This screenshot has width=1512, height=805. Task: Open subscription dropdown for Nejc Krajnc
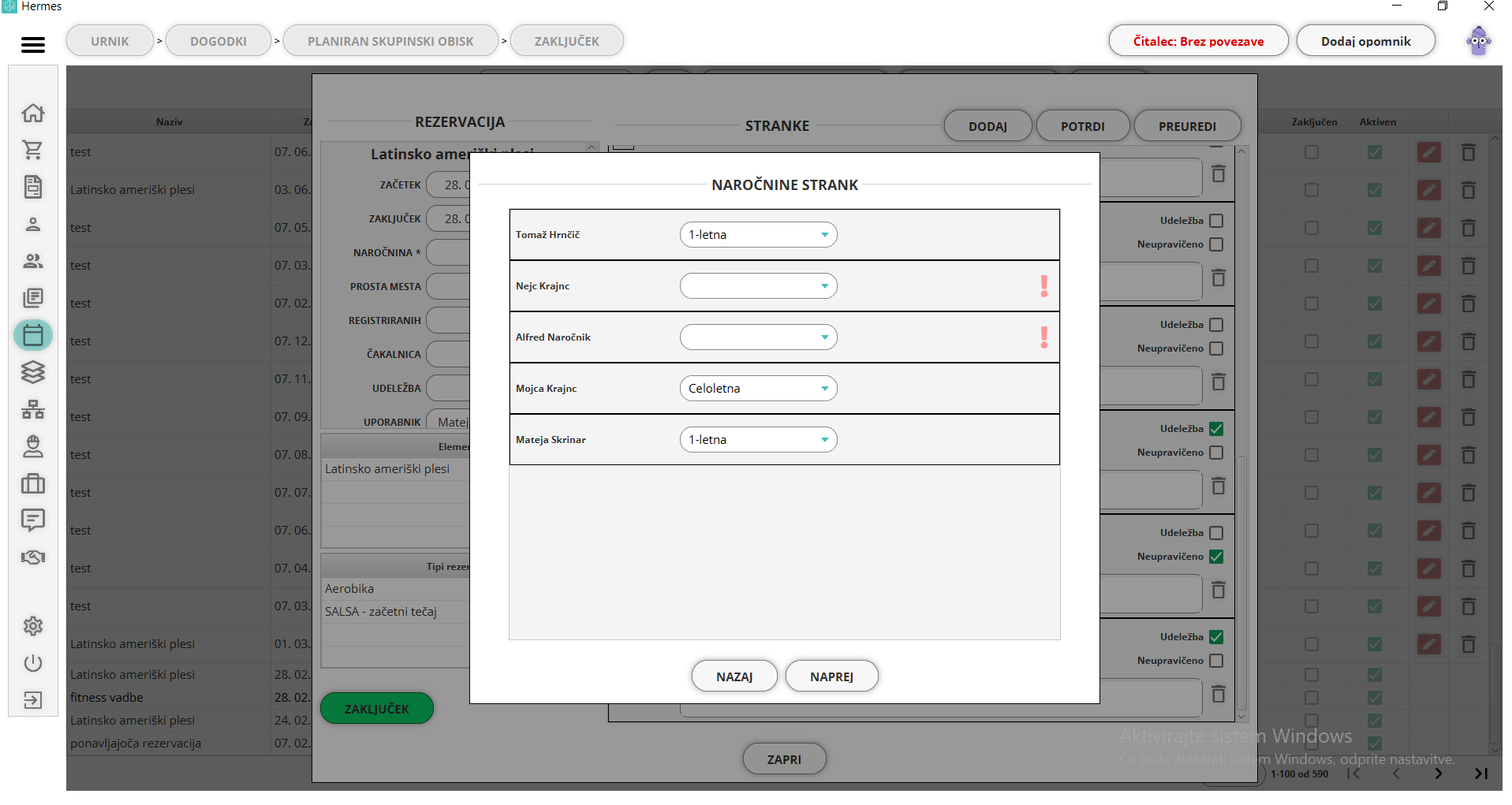click(x=758, y=286)
